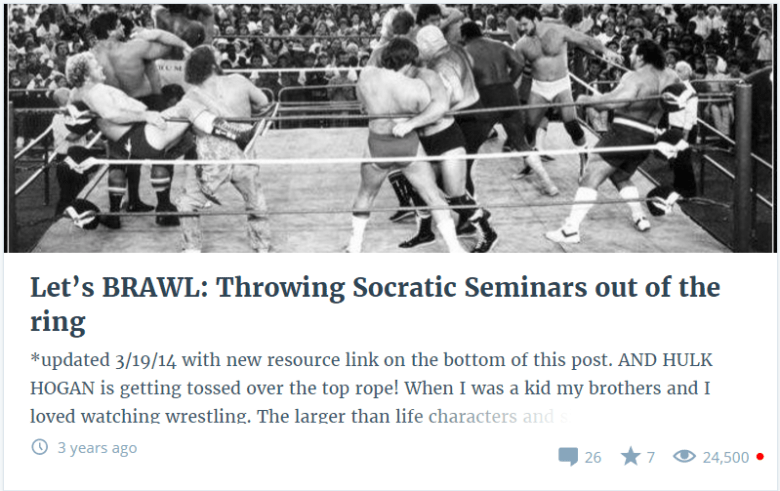
Task: Click the star favorites icon
Action: [x=630, y=456]
